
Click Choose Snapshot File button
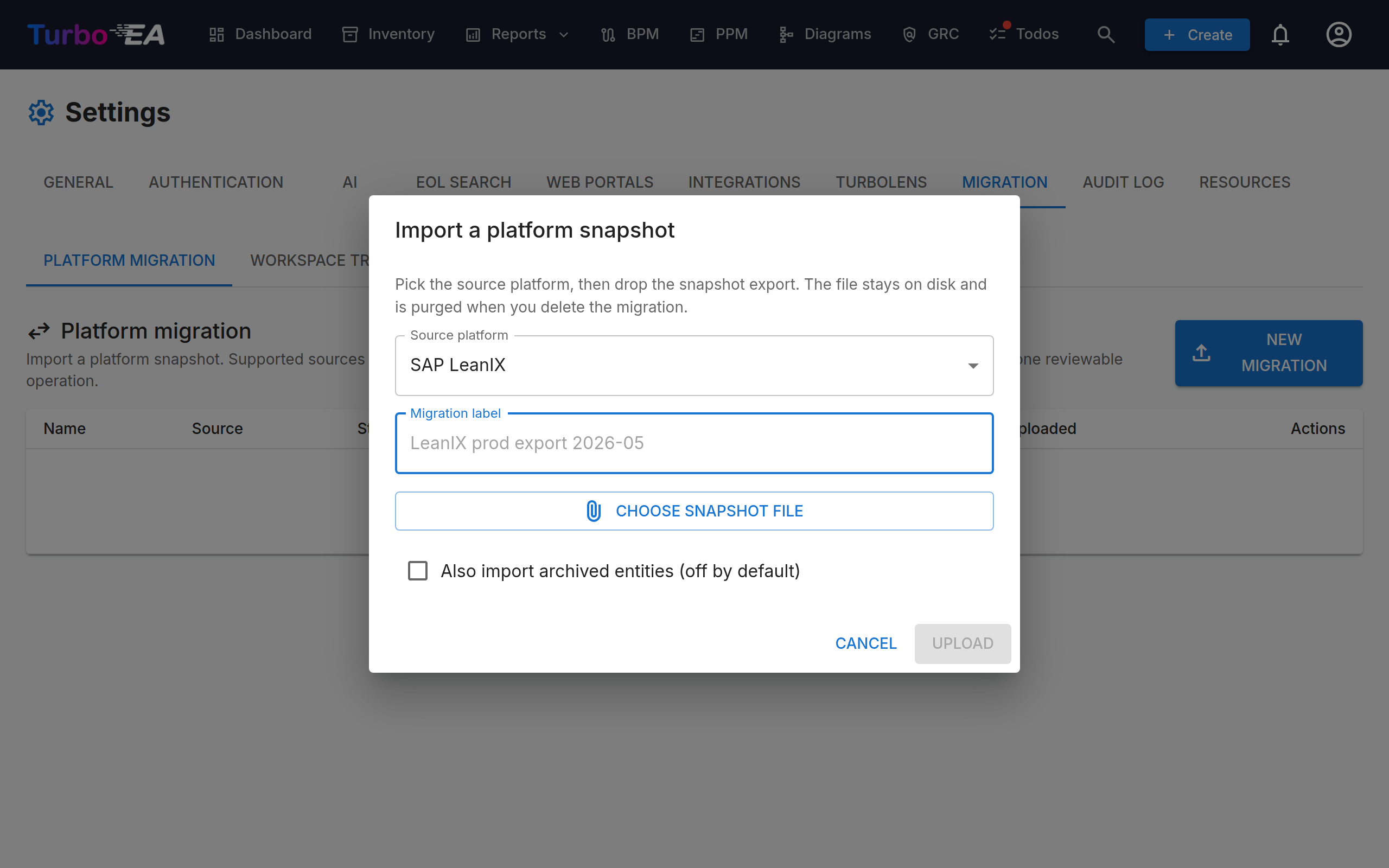(694, 511)
